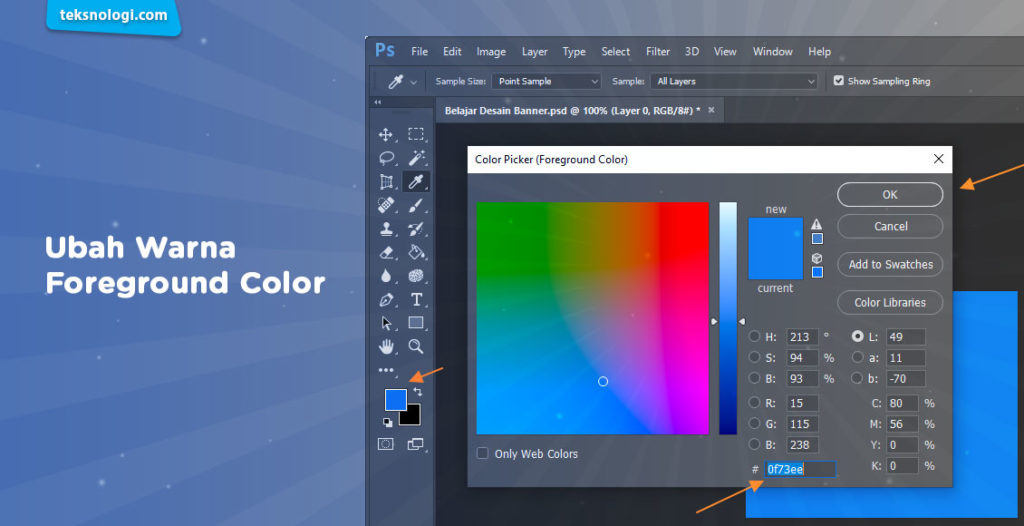
Task: Select the Spot Healing Brush tool
Action: [386, 206]
